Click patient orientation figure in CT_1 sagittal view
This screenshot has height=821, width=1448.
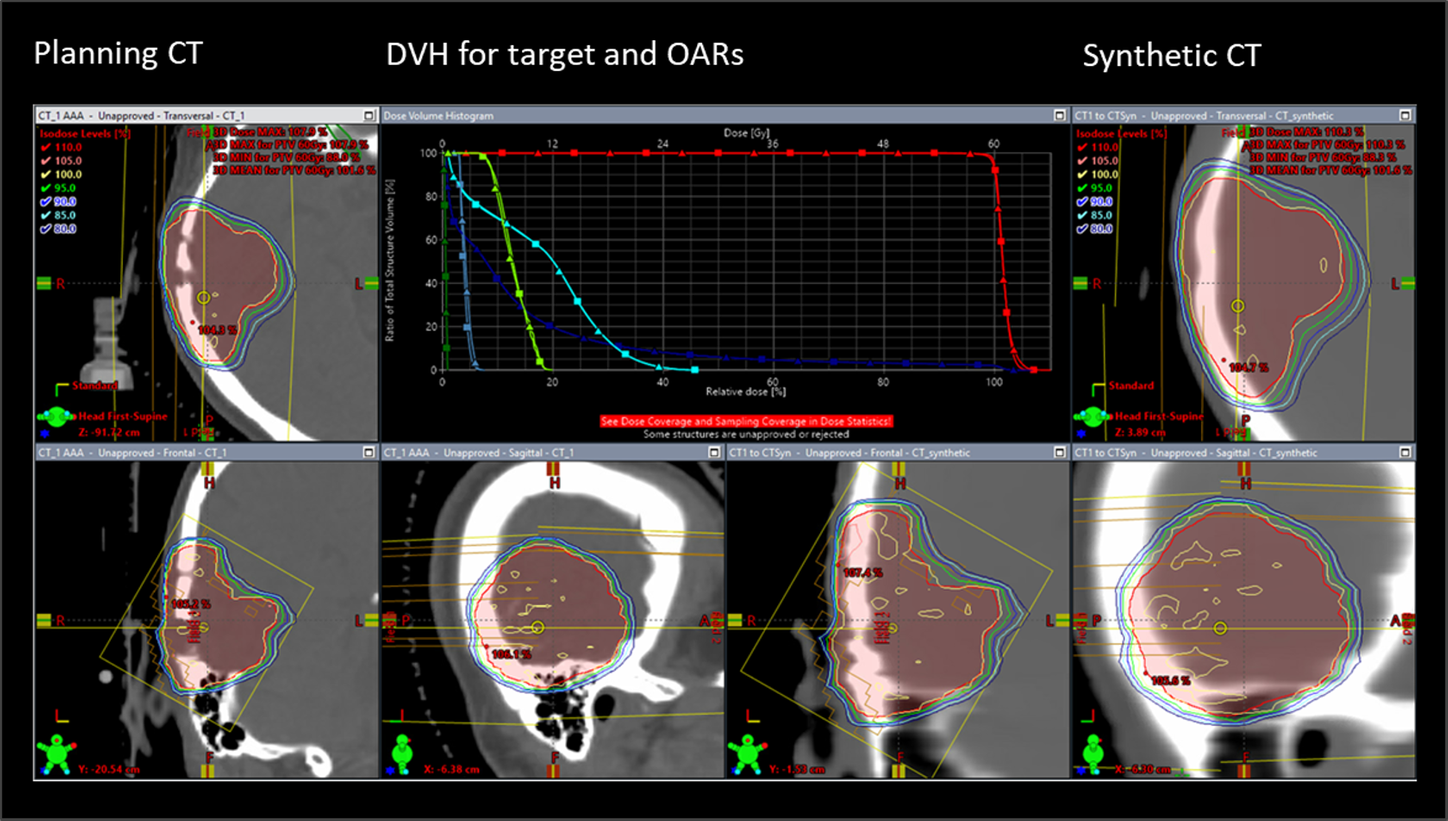pyautogui.click(x=402, y=754)
